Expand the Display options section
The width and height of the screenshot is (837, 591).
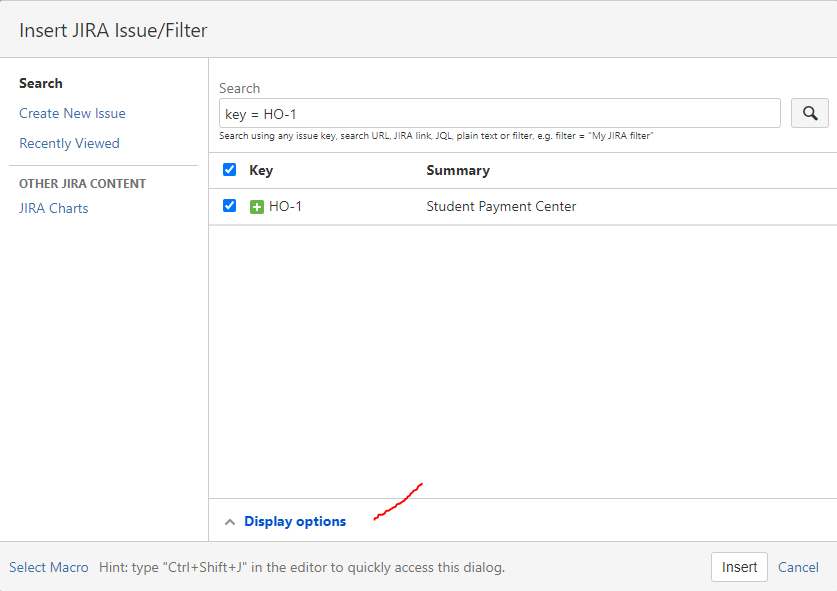click(295, 521)
